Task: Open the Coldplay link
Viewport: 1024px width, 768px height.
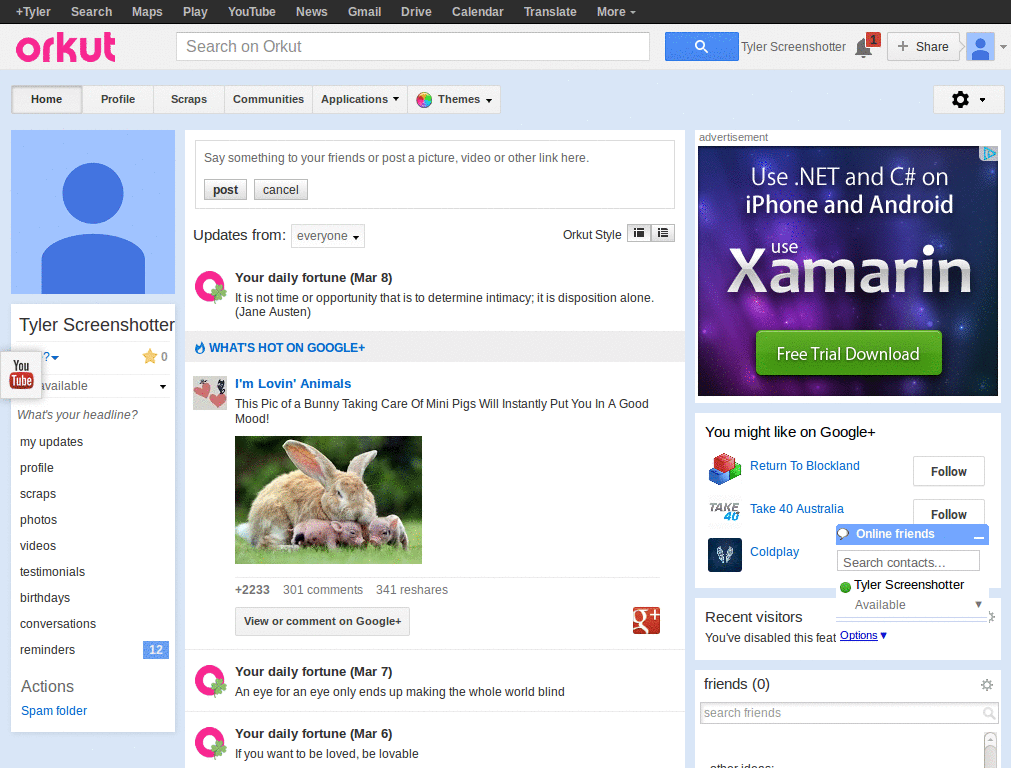Action: click(774, 552)
